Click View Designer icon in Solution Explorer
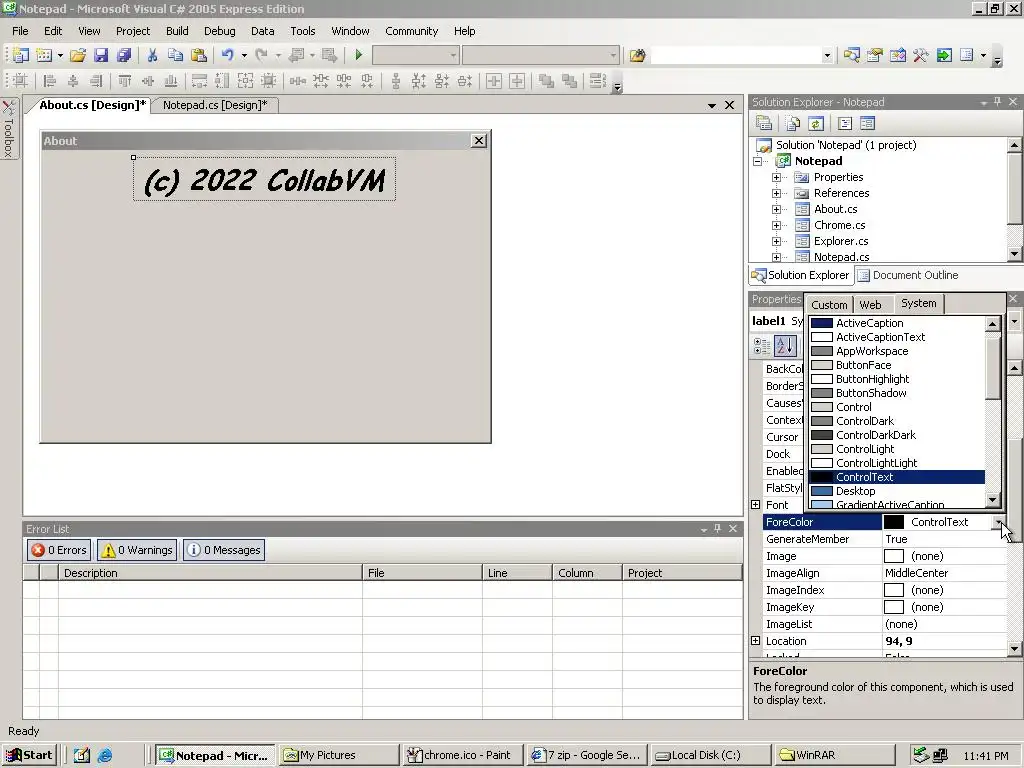The image size is (1024, 768). tap(867, 123)
